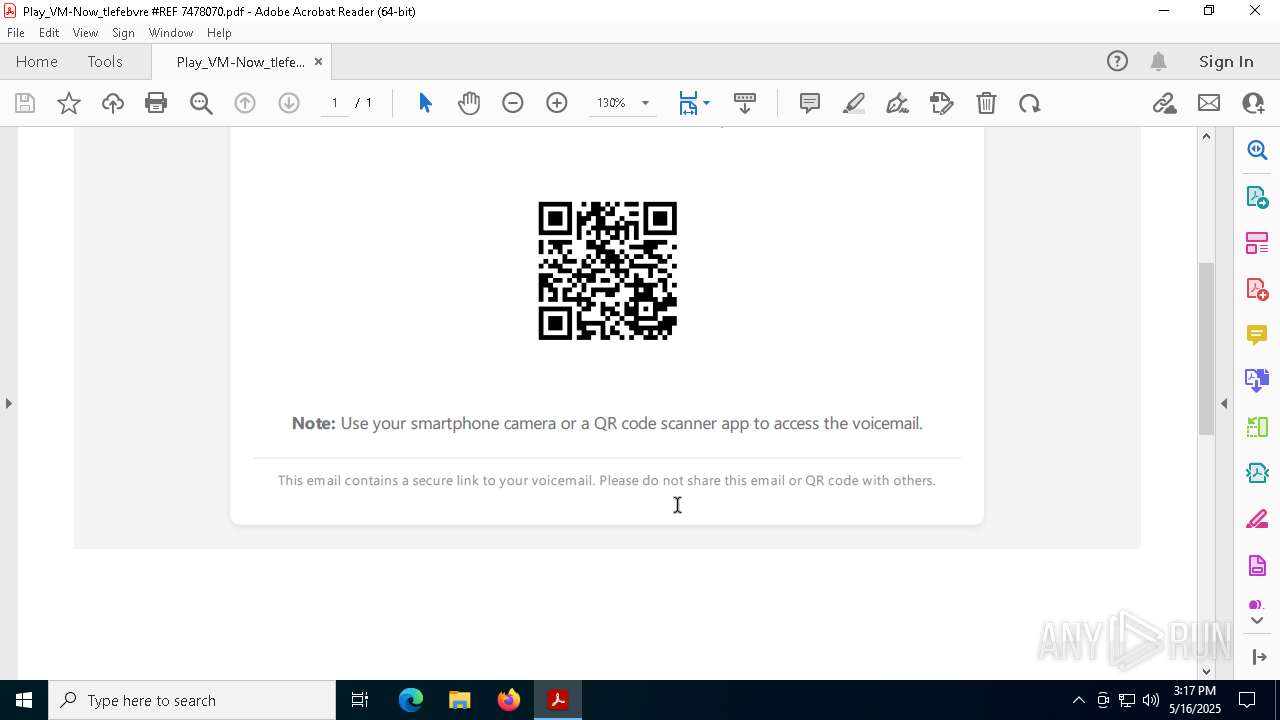Open the Window menu
This screenshot has height=720, width=1280.
click(x=171, y=33)
